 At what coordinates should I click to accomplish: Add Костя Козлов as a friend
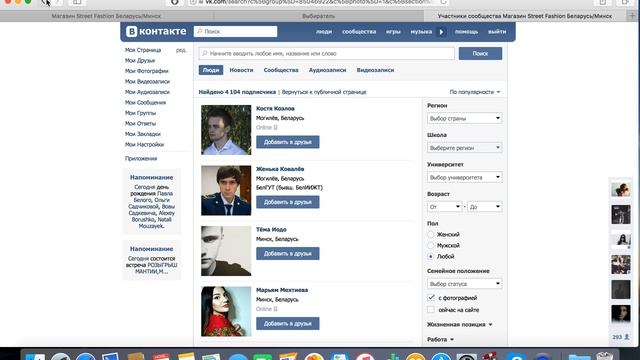tap(288, 142)
